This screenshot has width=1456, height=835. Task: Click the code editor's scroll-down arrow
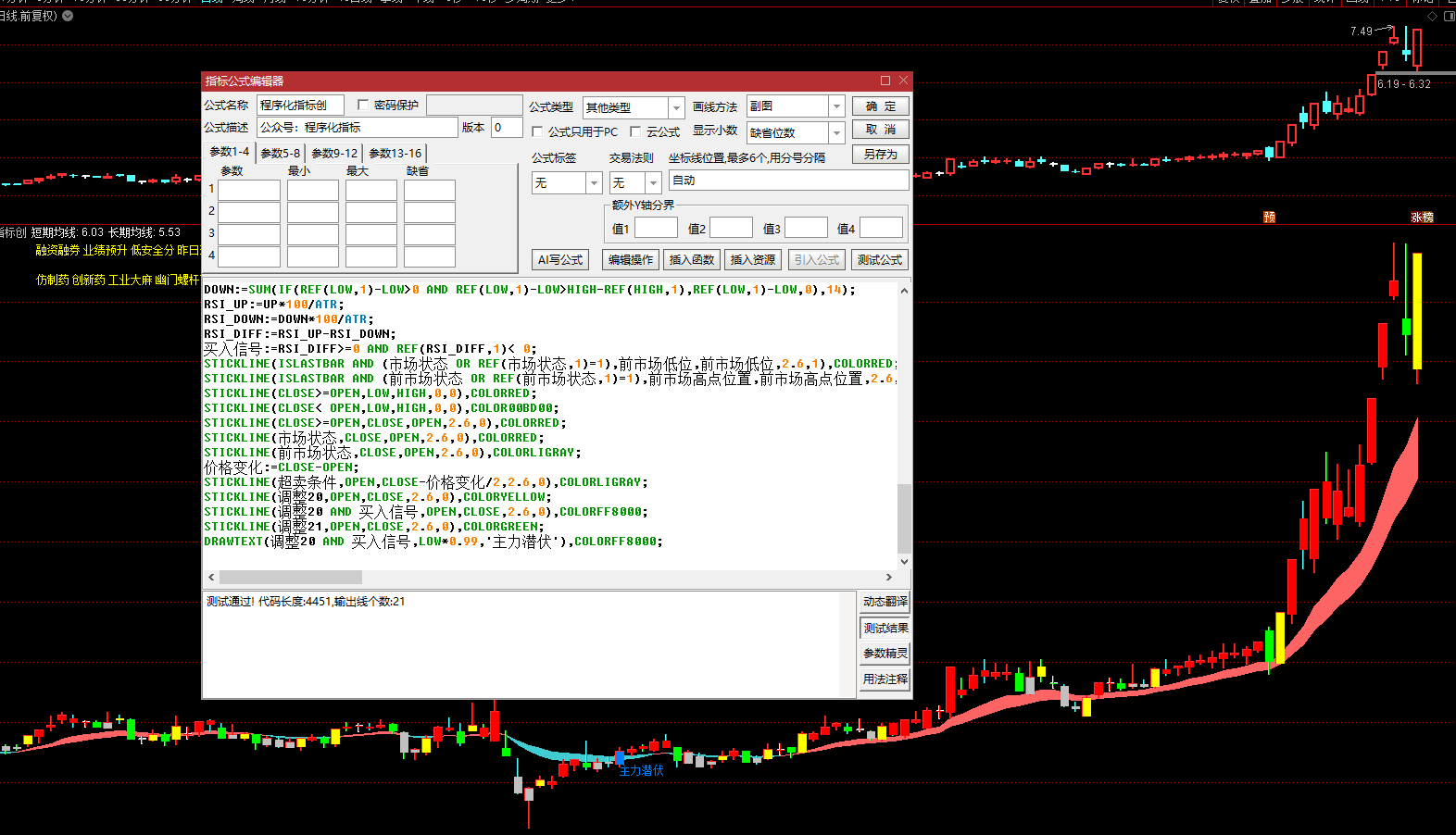click(x=904, y=561)
